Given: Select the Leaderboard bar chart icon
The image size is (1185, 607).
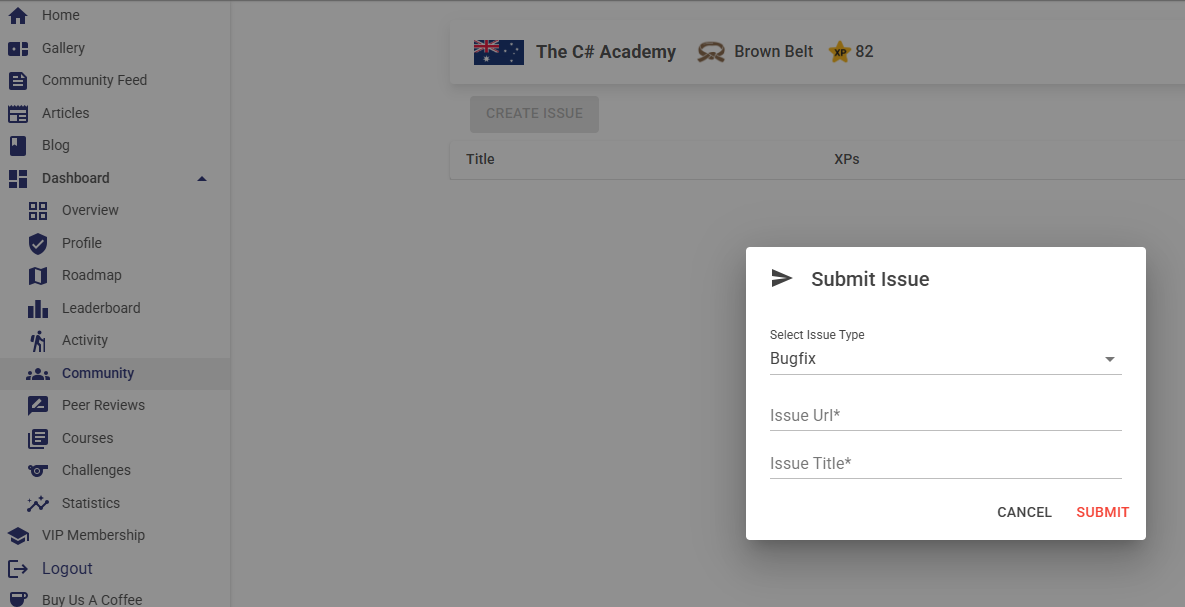Looking at the screenshot, I should 38,308.
